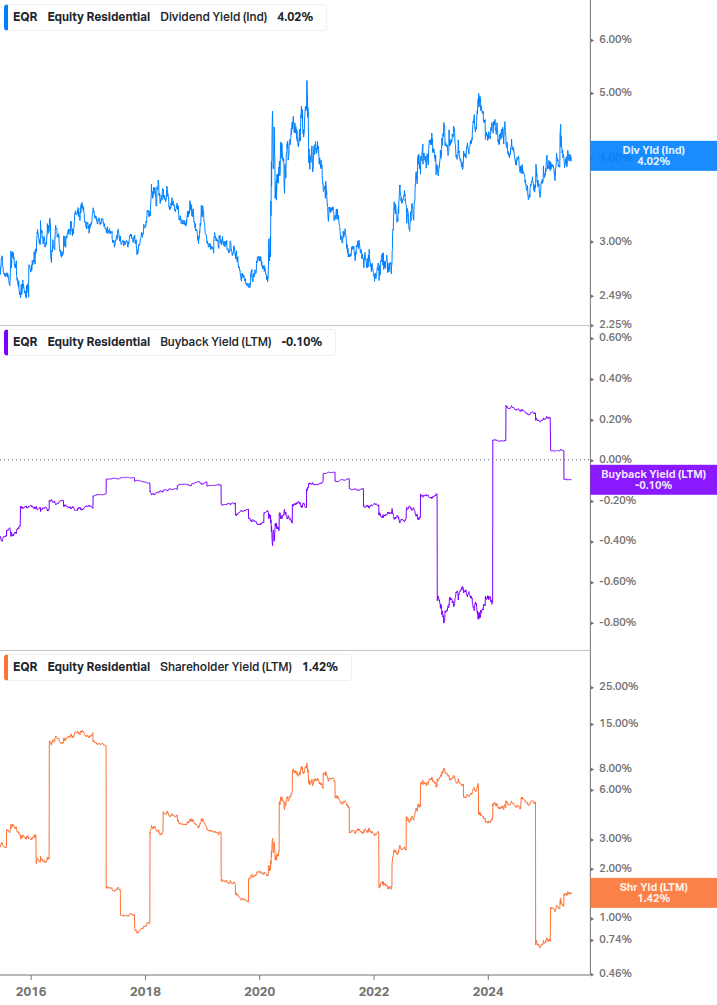This screenshot has width=717, height=1005.
Task: Click the 1.42% value in the Shareholder Yield legend
Action: (320, 667)
